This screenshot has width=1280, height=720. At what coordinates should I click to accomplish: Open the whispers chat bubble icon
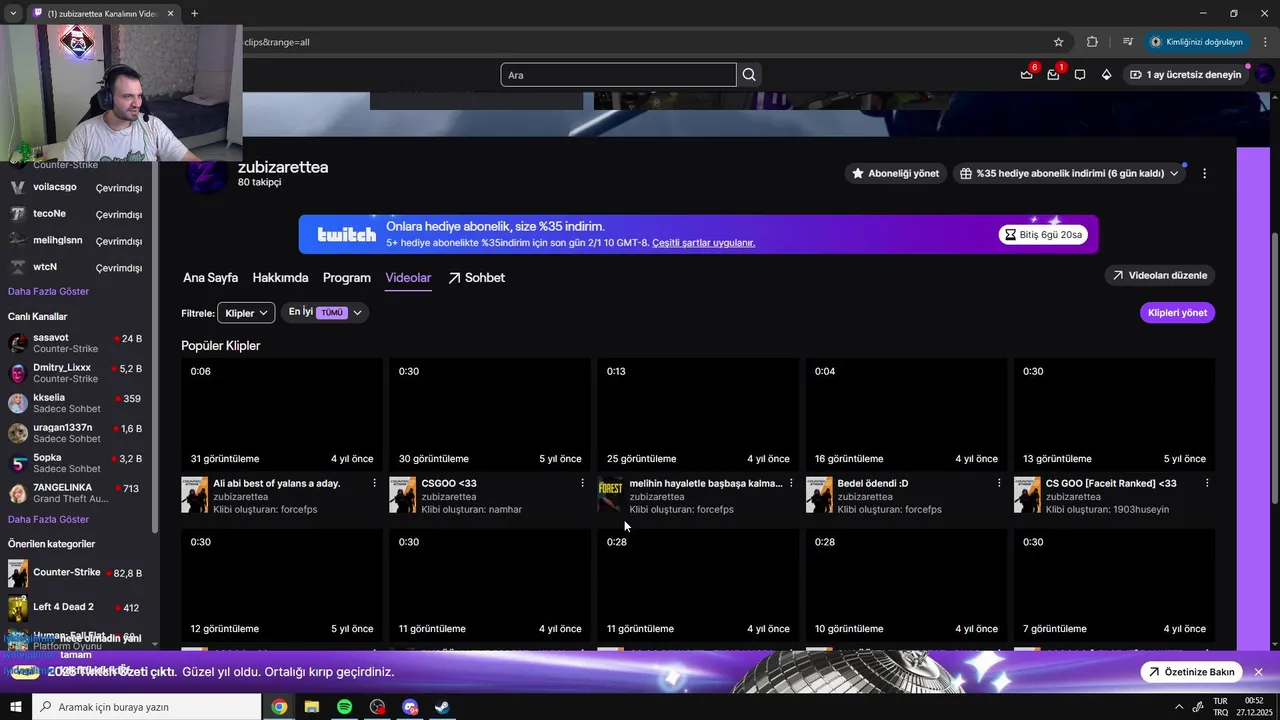pyautogui.click(x=1080, y=75)
